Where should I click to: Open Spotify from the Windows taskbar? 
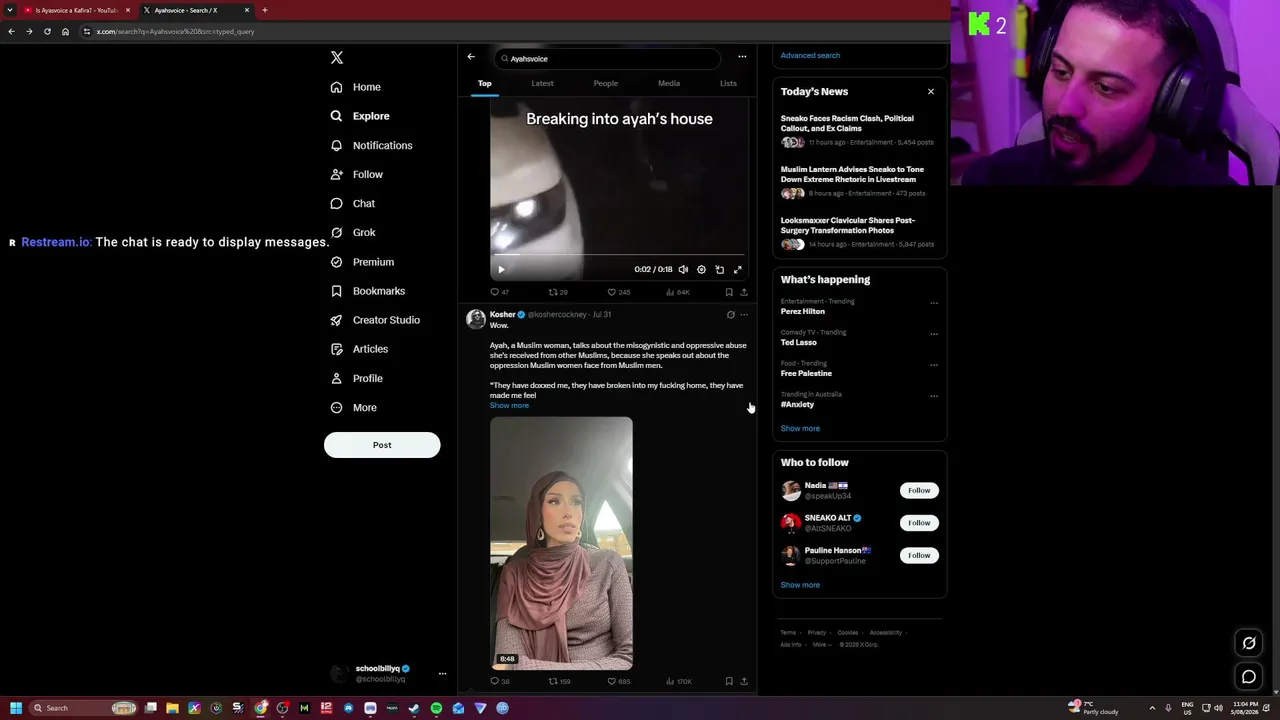point(436,708)
